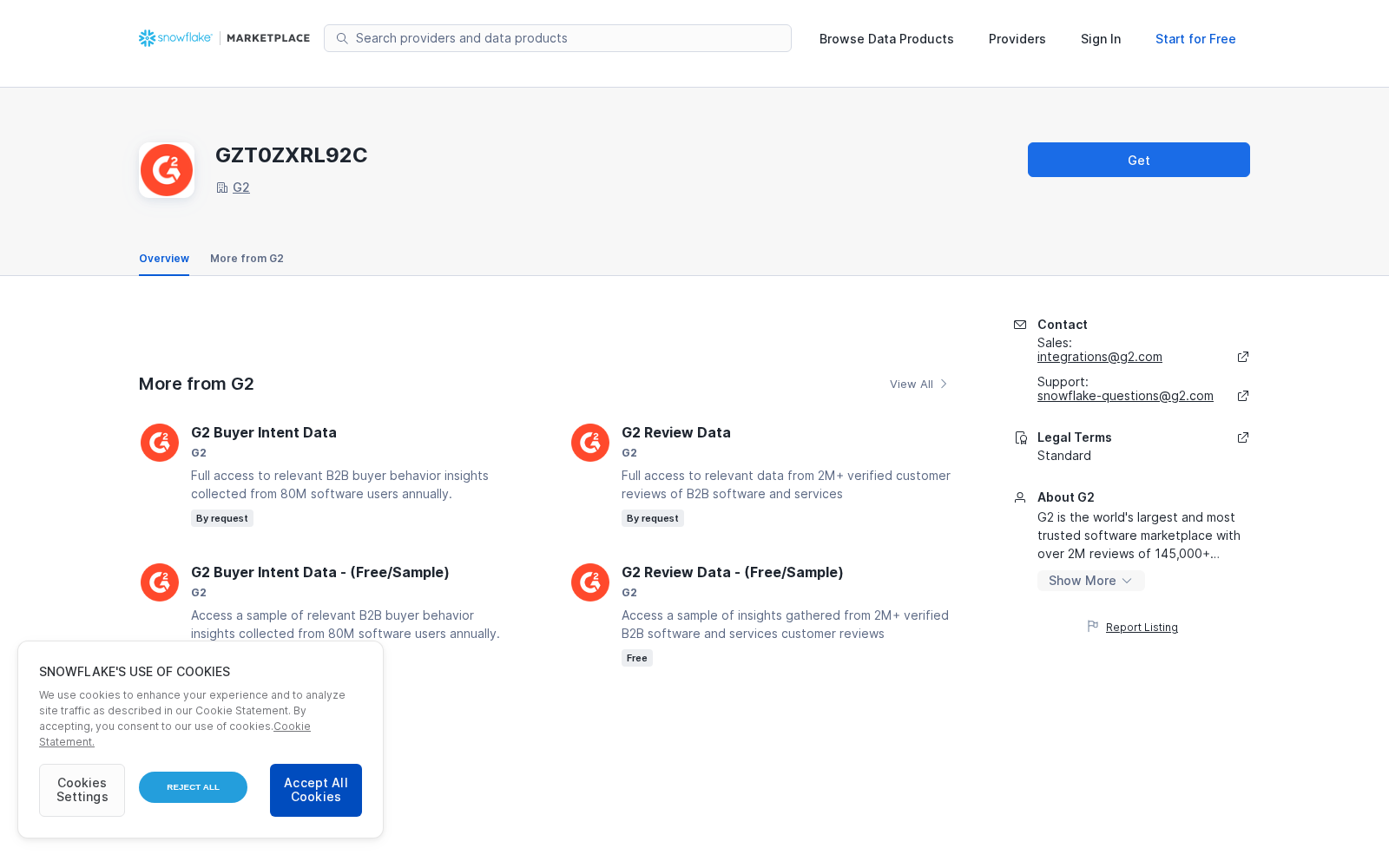
Task: Click the More from G2 section heading
Action: click(x=196, y=384)
